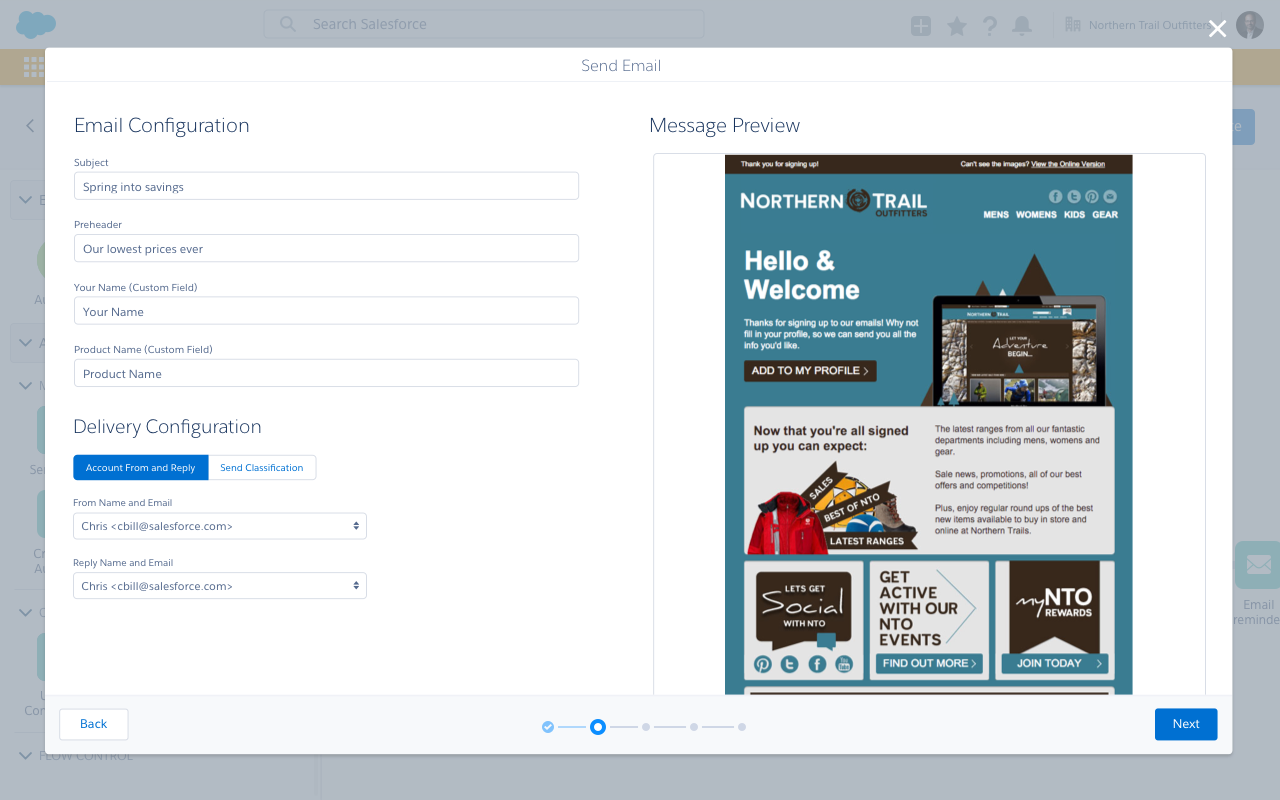Open the notifications bell
The width and height of the screenshot is (1280, 800).
[1022, 26]
